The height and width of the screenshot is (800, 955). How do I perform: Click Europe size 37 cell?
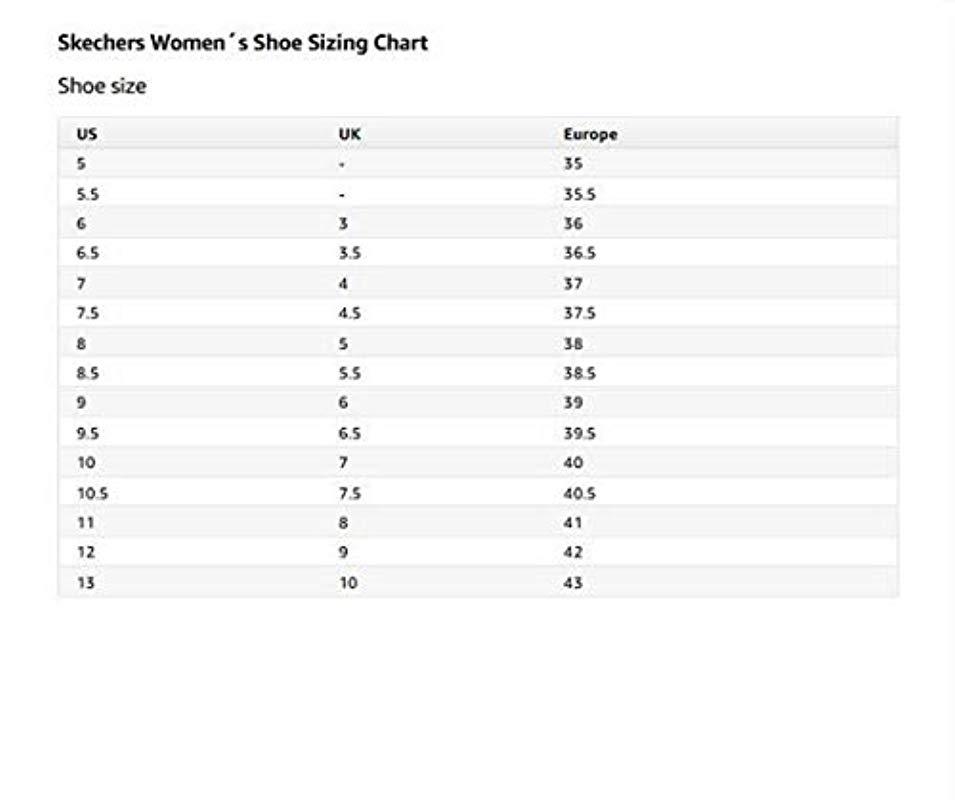(573, 283)
